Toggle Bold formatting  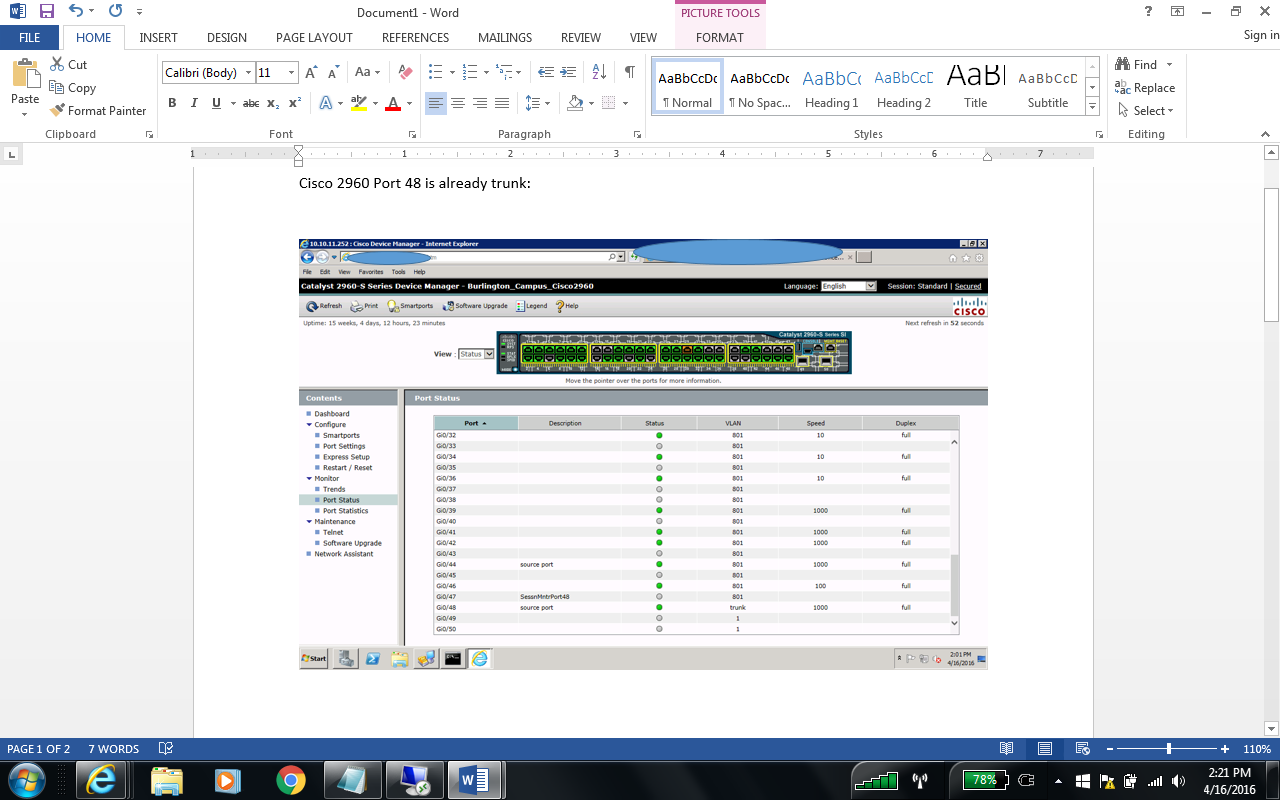coord(172,103)
